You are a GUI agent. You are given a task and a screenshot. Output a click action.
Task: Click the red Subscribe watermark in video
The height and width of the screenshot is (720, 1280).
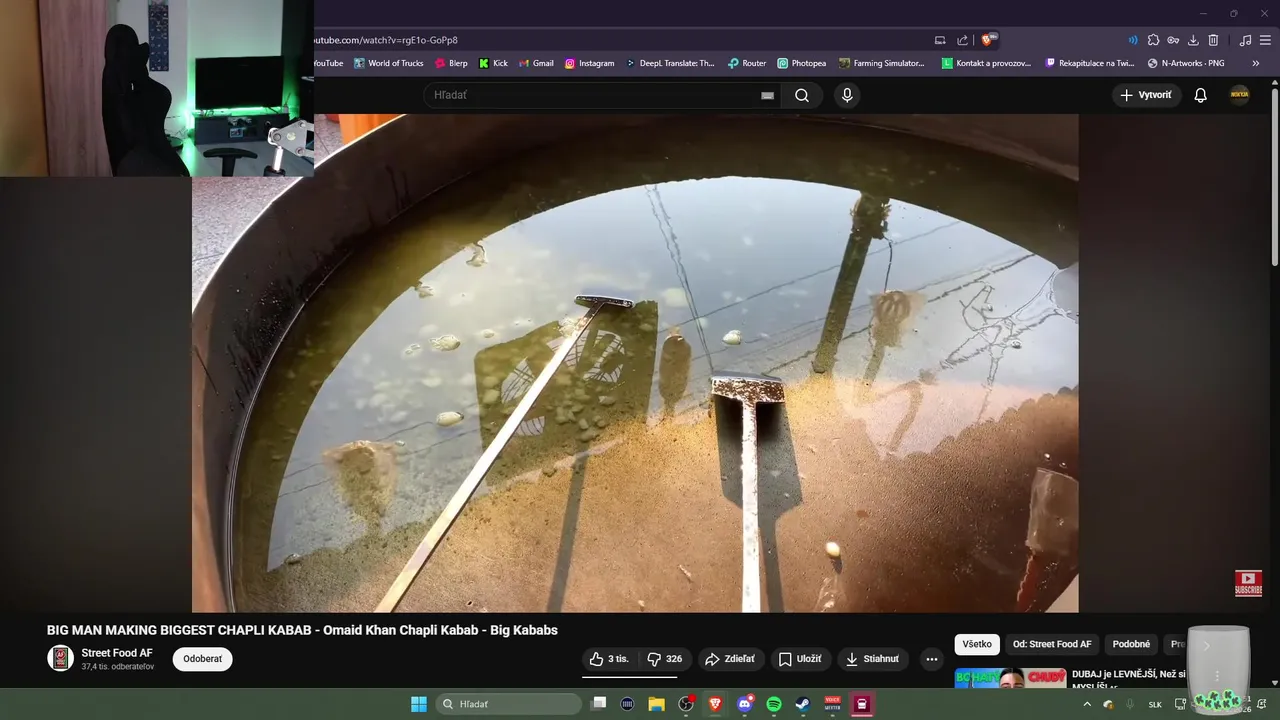[1248, 583]
